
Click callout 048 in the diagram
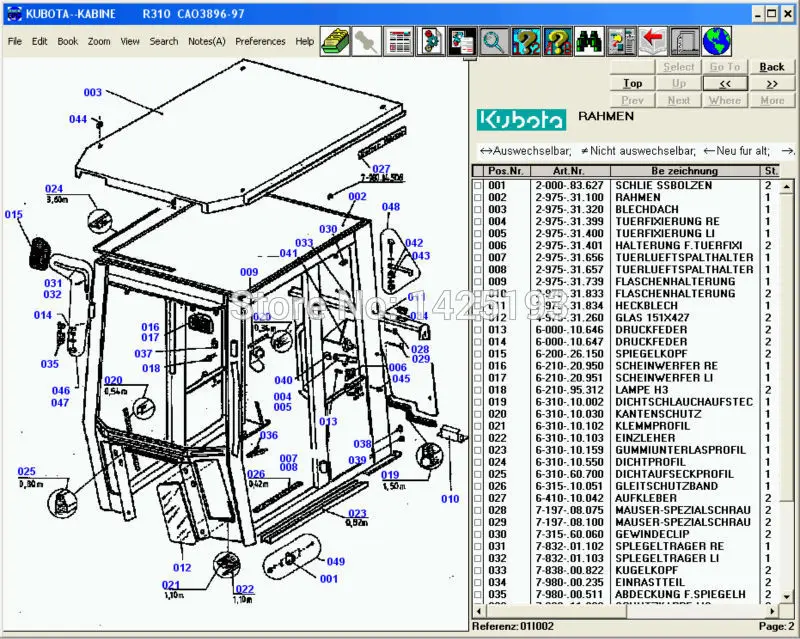coord(391,207)
